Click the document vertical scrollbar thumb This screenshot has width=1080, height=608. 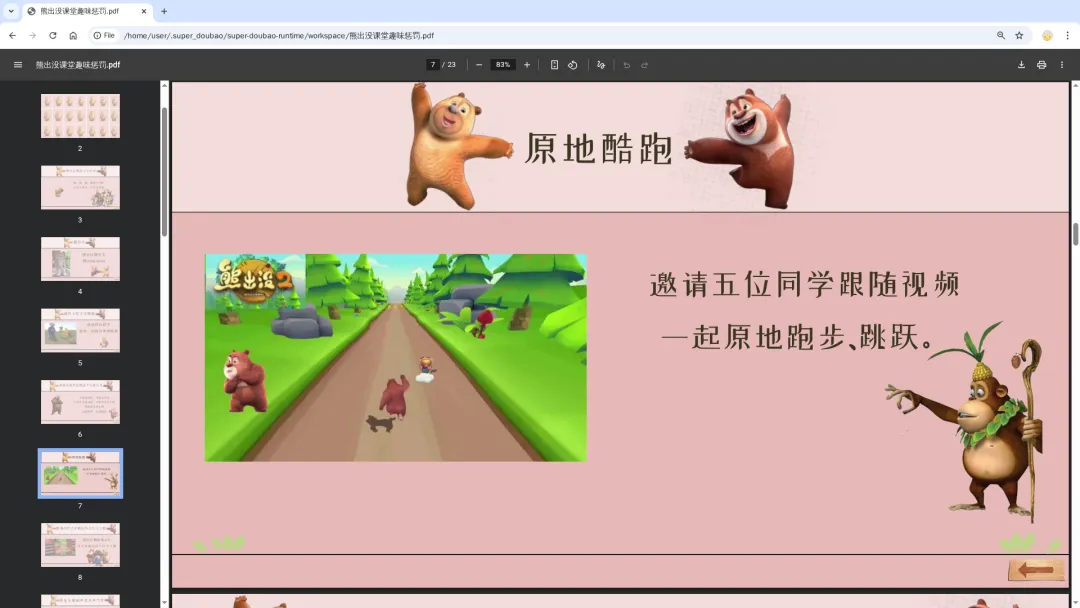1075,234
